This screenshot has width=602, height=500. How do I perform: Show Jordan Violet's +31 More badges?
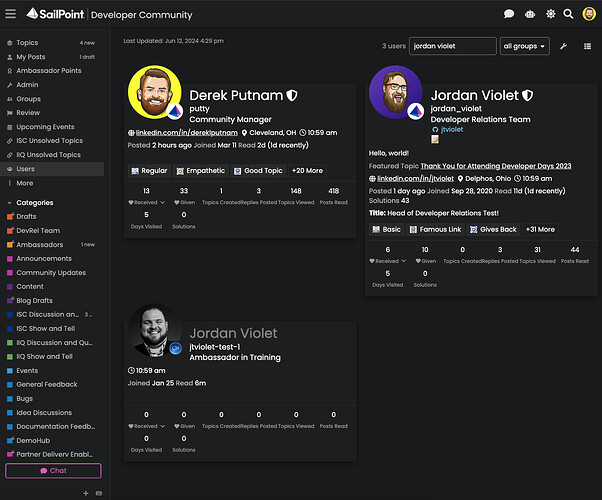point(540,229)
